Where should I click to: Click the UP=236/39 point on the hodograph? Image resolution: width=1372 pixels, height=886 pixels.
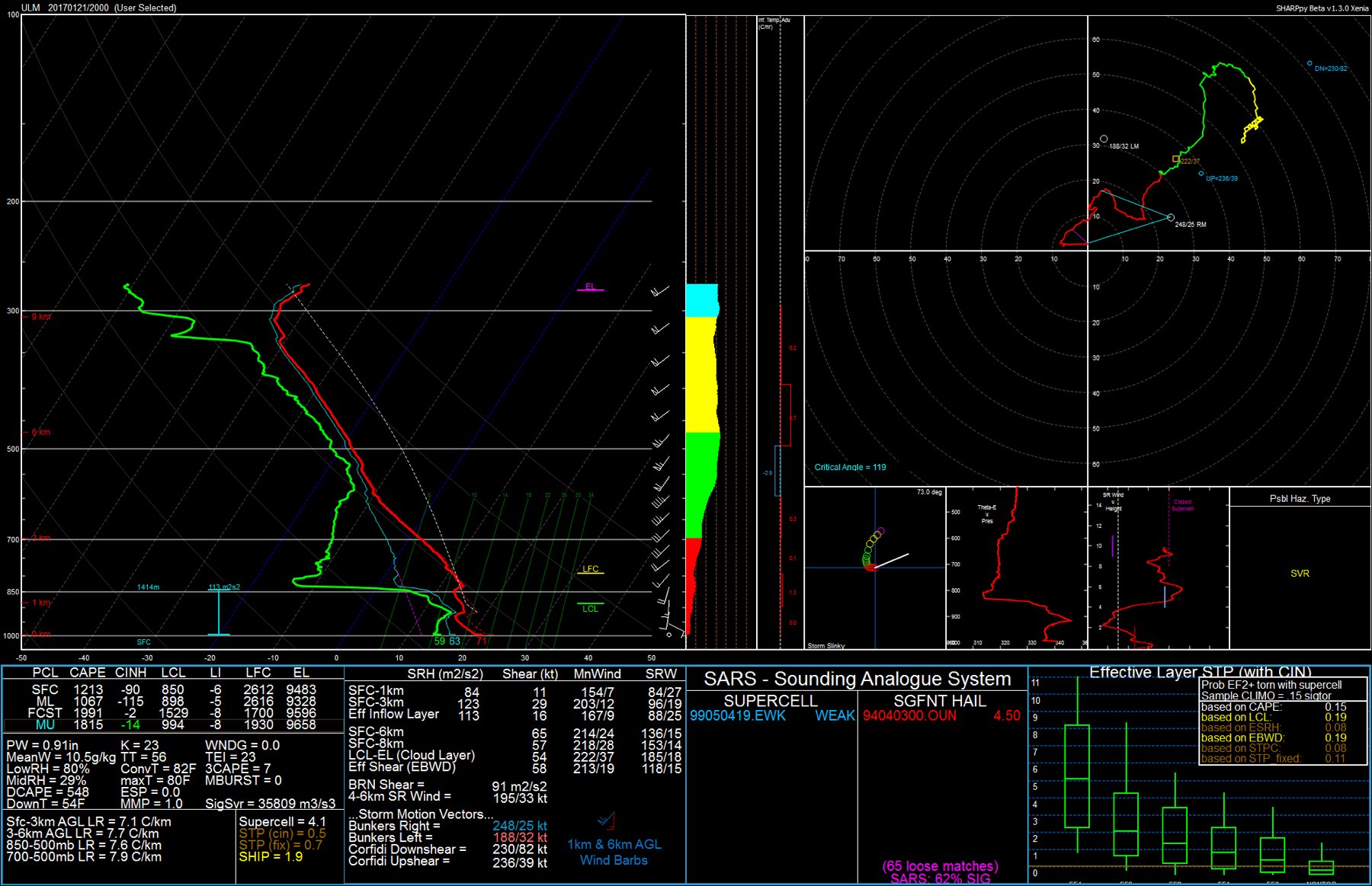[x=1201, y=174]
